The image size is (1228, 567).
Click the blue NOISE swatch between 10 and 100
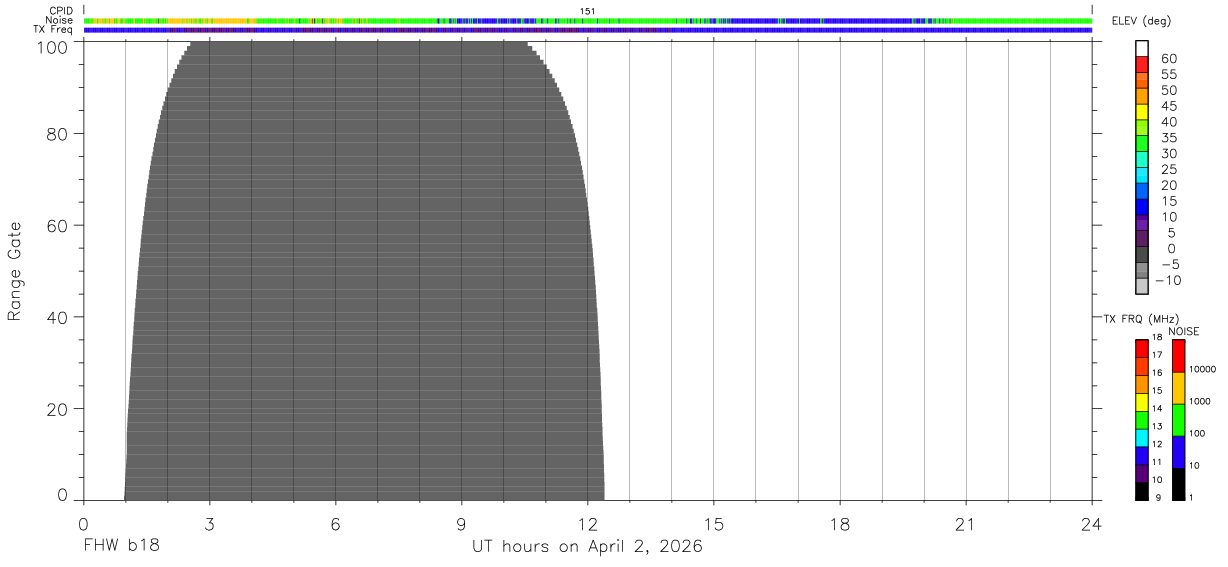point(1178,452)
